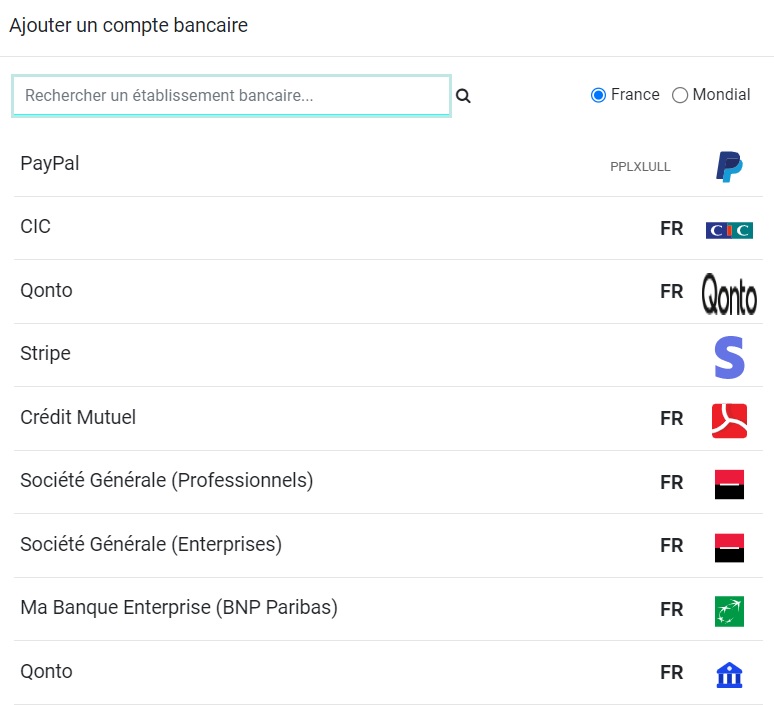
Task: Click the black Qonto wordmark logo
Action: tap(729, 293)
